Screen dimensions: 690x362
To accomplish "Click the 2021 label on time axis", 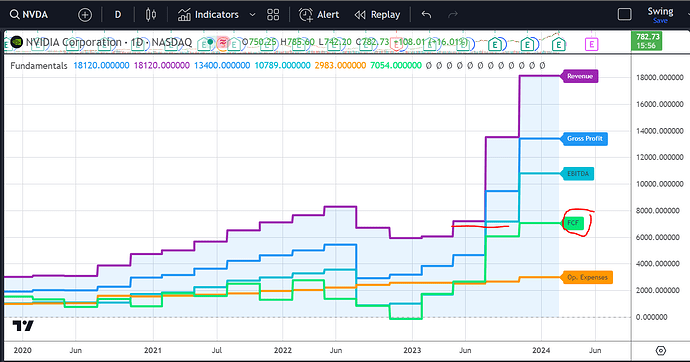I will point(152,350).
